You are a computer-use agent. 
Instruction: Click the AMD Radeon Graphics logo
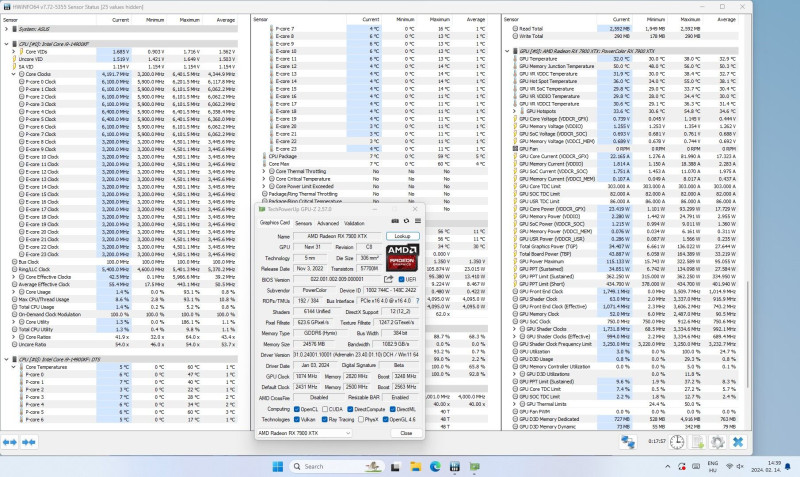[x=402, y=258]
